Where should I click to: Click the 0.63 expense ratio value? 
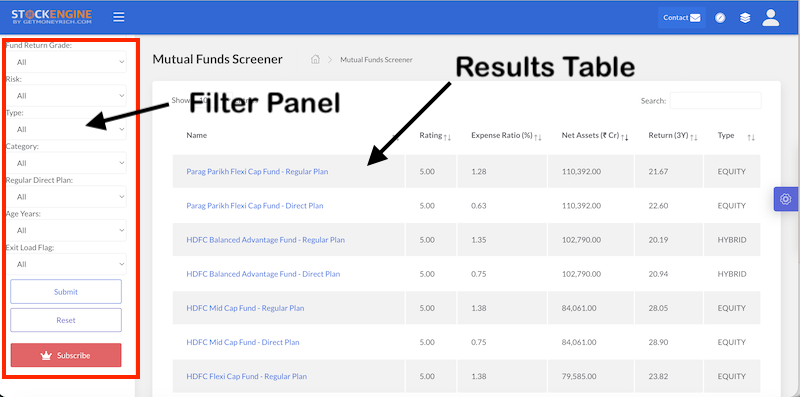coord(479,206)
